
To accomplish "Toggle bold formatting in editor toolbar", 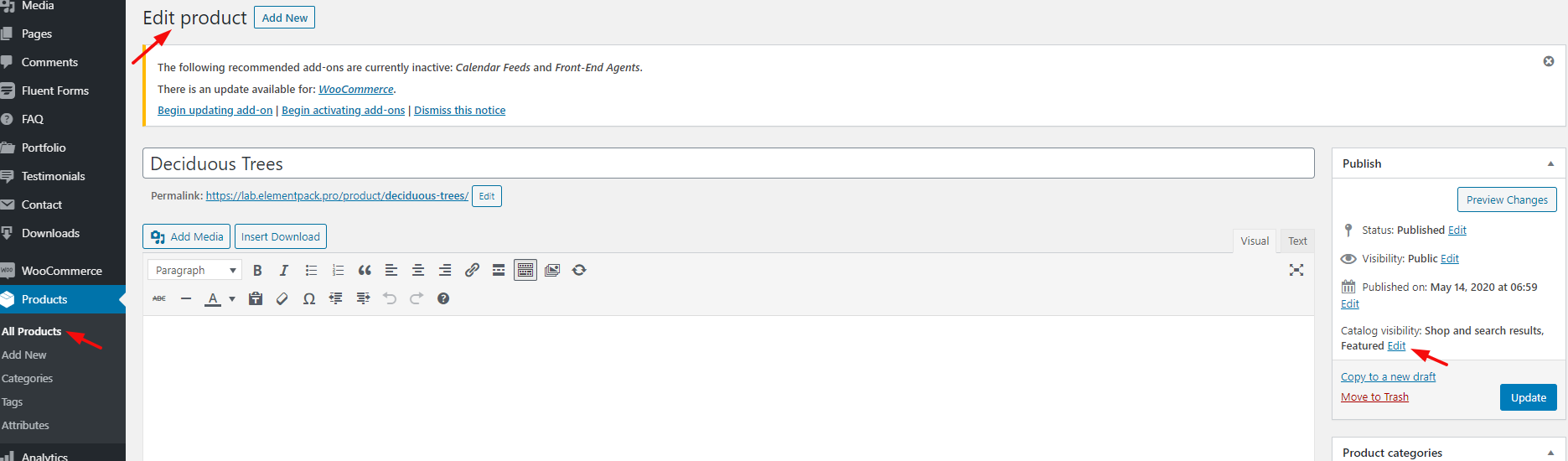I will click(257, 270).
